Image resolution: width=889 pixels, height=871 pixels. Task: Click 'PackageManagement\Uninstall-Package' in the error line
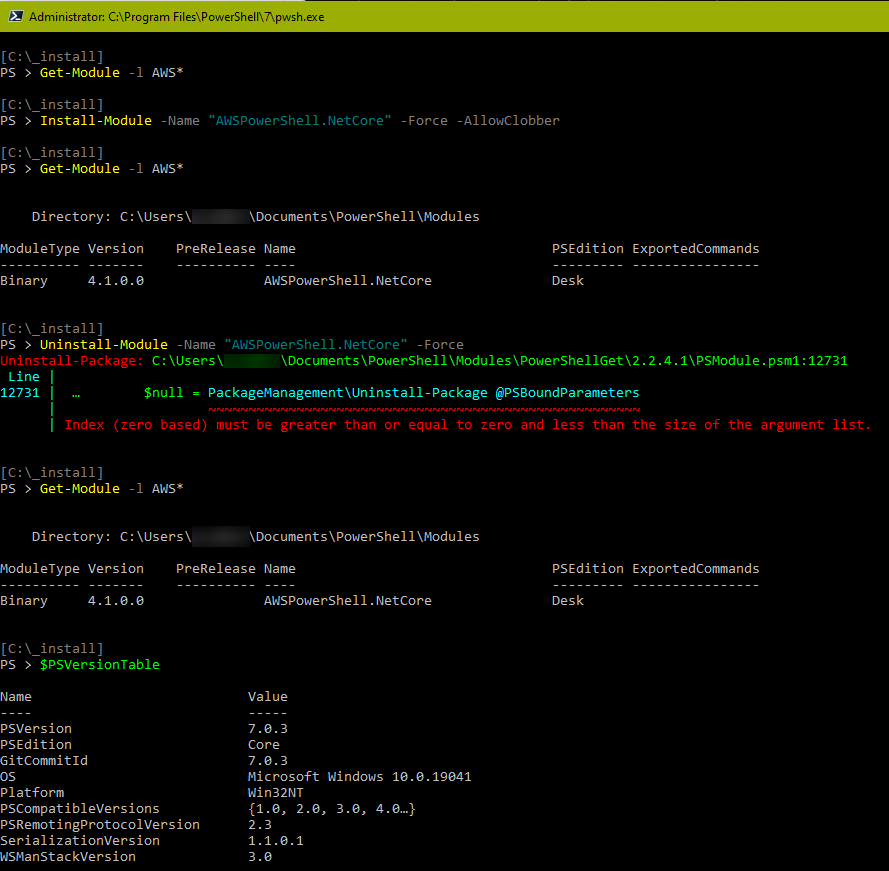[x=348, y=392]
